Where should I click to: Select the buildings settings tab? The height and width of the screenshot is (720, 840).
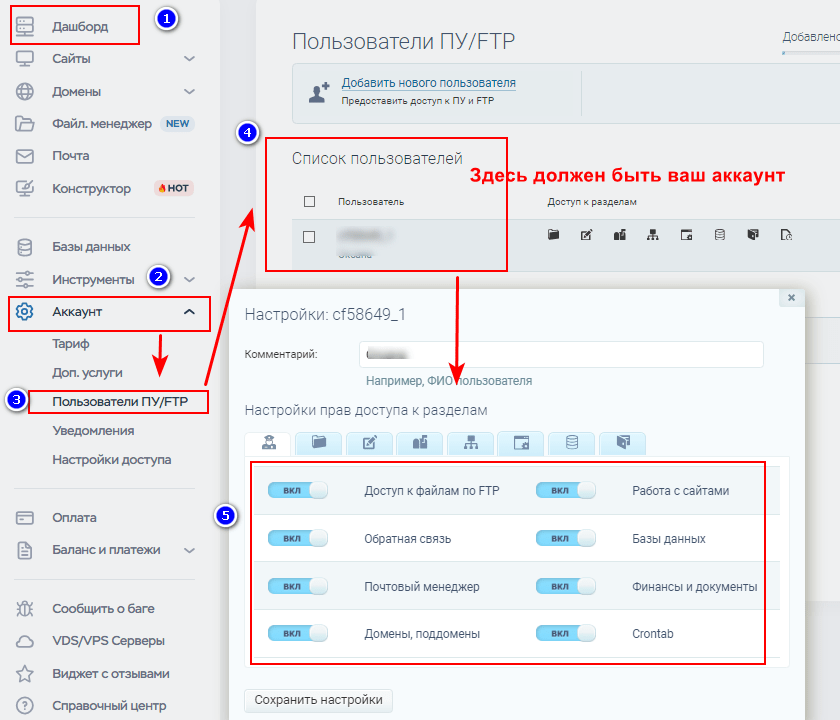tap(420, 444)
